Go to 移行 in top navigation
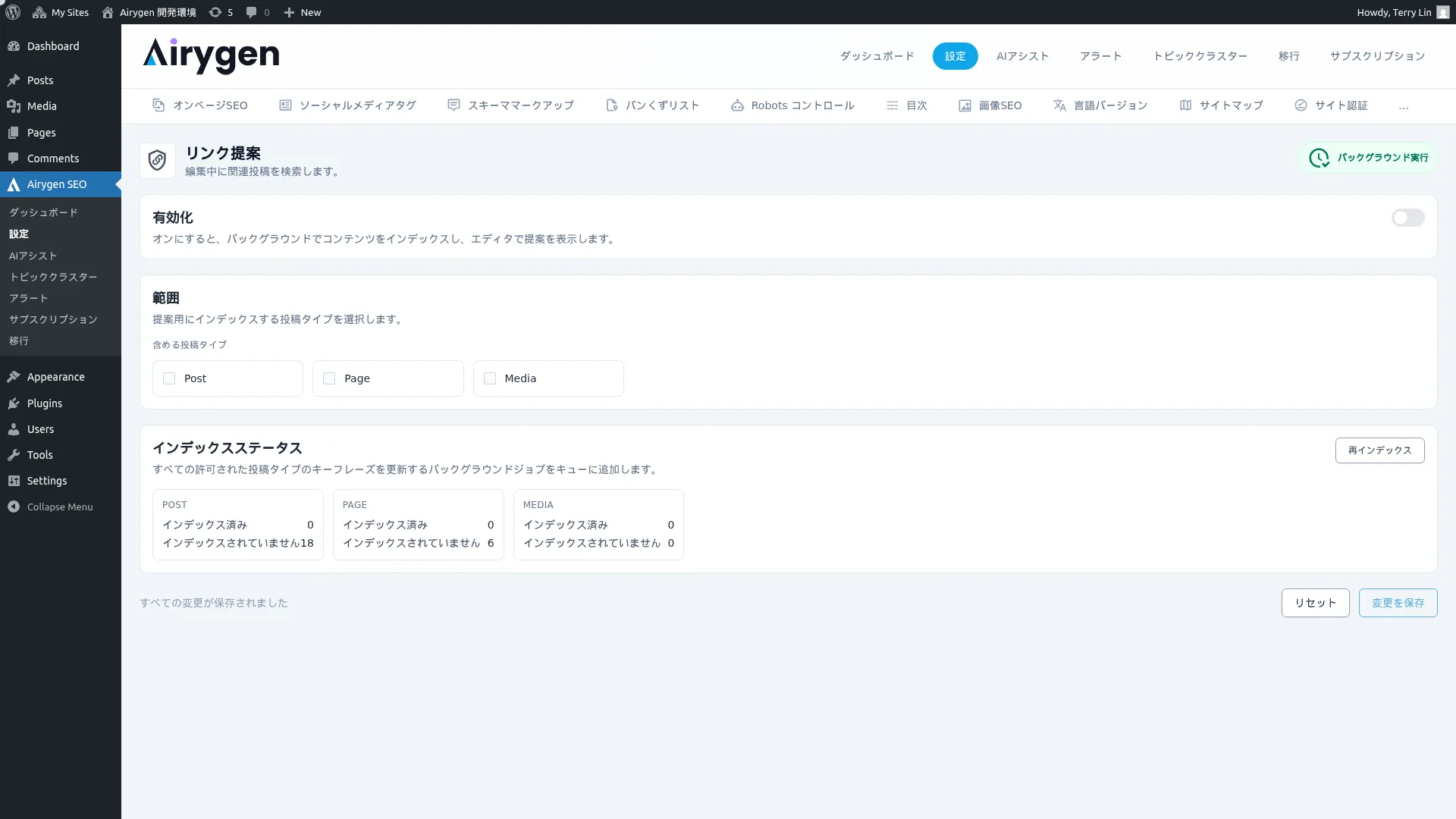The image size is (1456, 819). coord(1288,56)
